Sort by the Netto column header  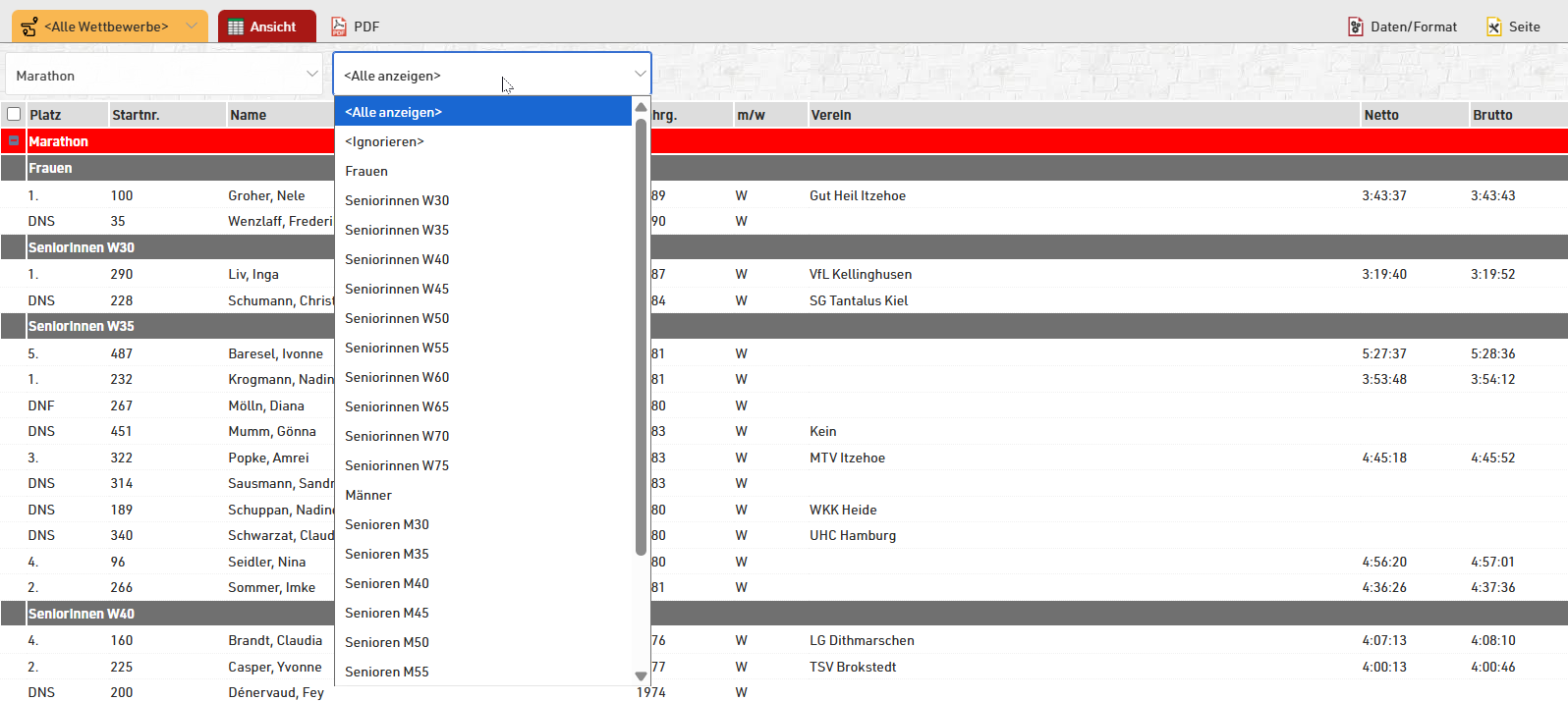point(1381,115)
